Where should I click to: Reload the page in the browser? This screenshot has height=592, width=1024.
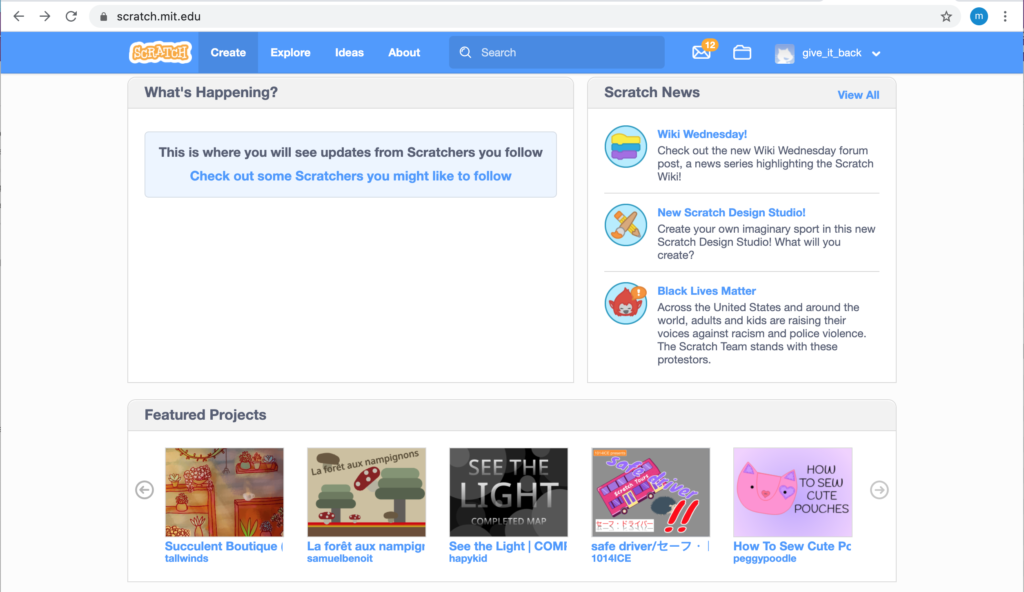click(x=71, y=16)
